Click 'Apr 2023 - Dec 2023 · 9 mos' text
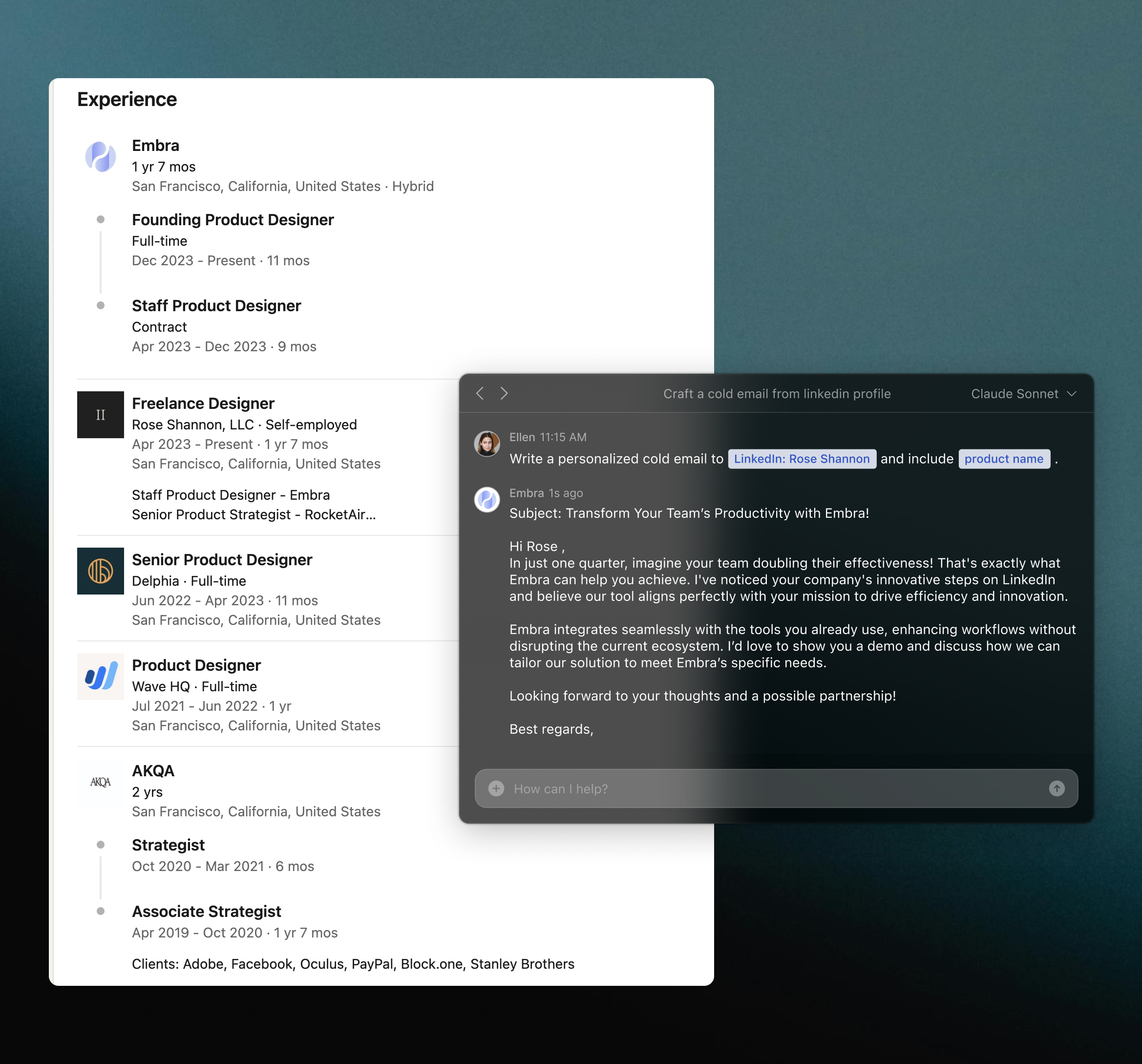1142x1064 pixels. [224, 347]
